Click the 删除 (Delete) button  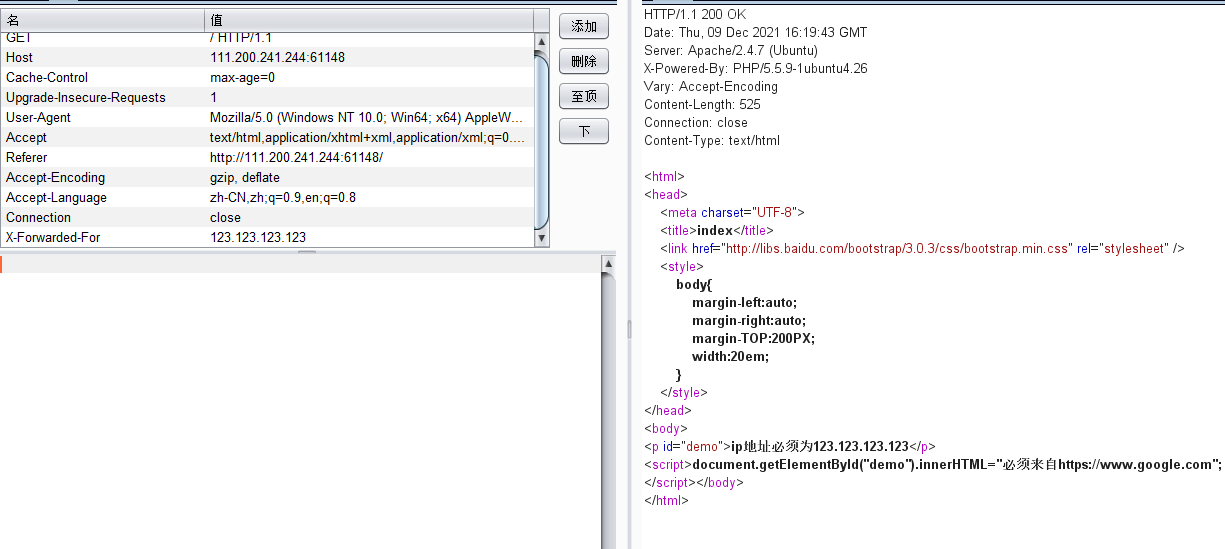[584, 61]
